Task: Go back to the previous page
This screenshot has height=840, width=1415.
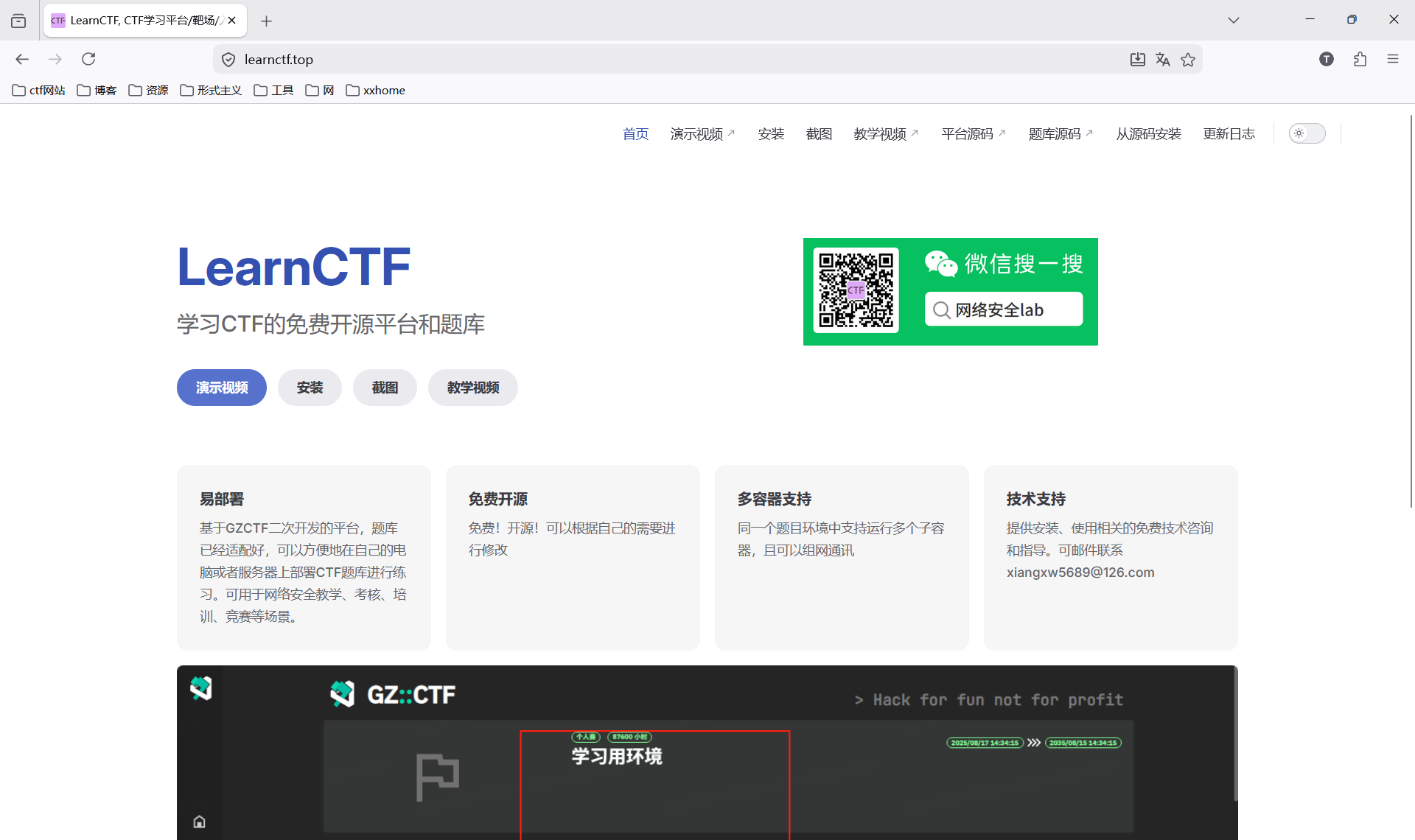Action: (22, 59)
